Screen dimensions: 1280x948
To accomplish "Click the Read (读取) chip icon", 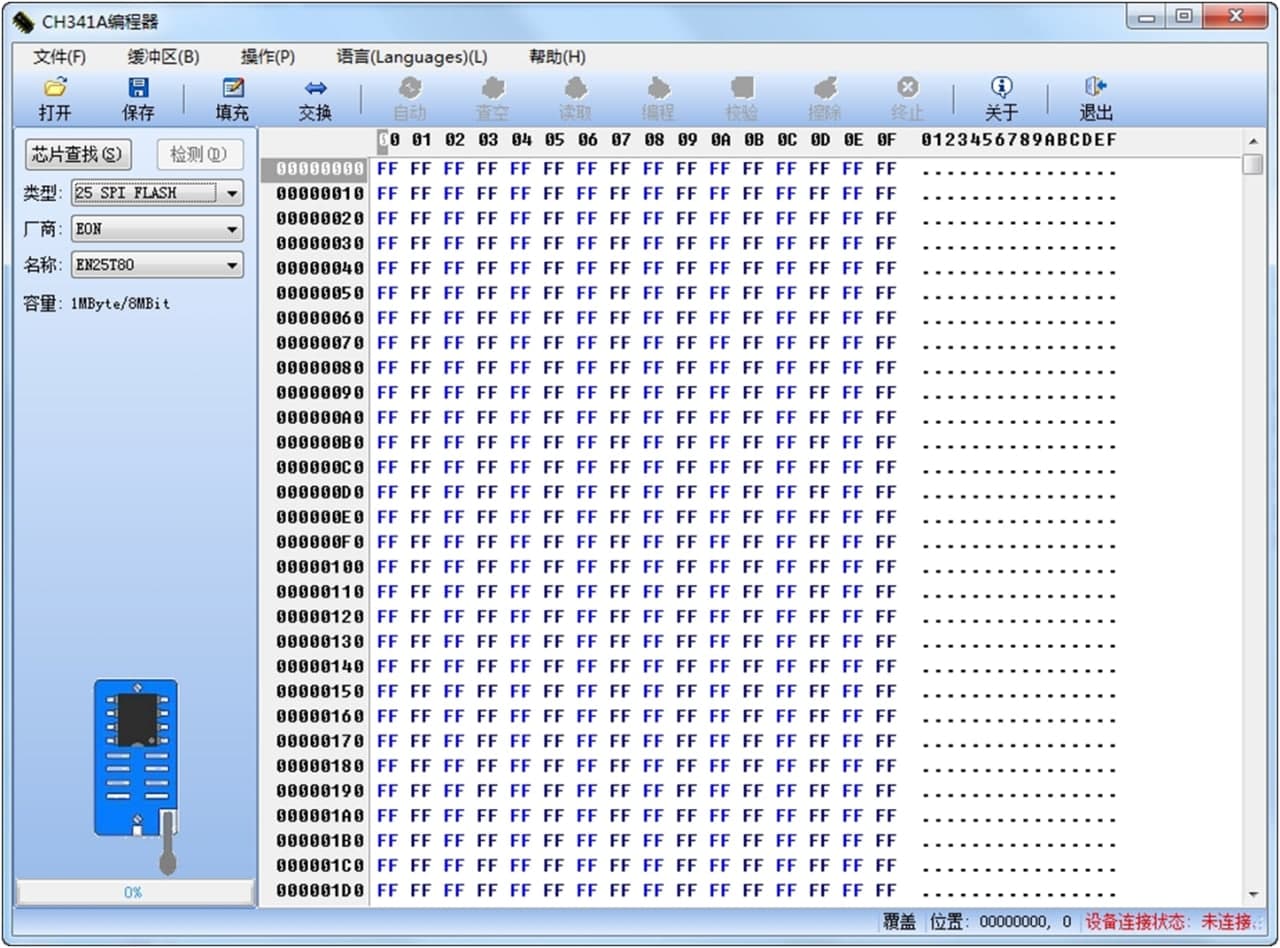I will [x=575, y=87].
